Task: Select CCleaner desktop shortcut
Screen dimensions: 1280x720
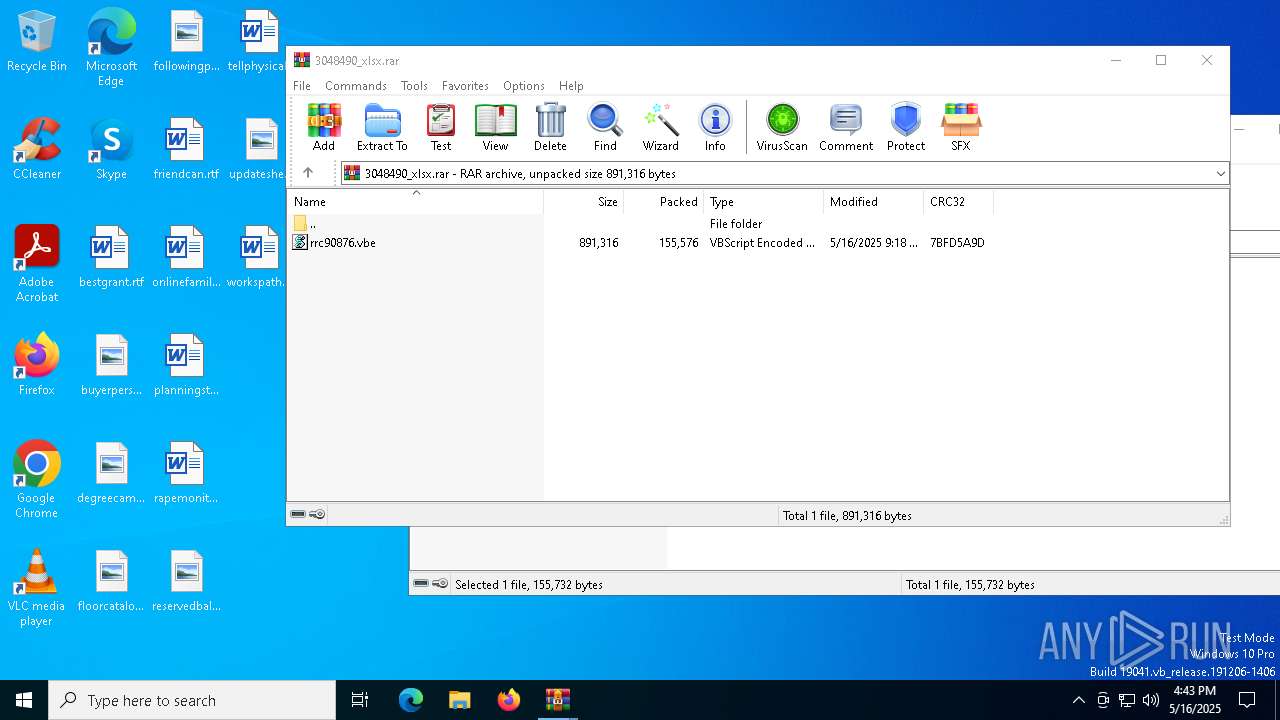Action: click(x=37, y=149)
